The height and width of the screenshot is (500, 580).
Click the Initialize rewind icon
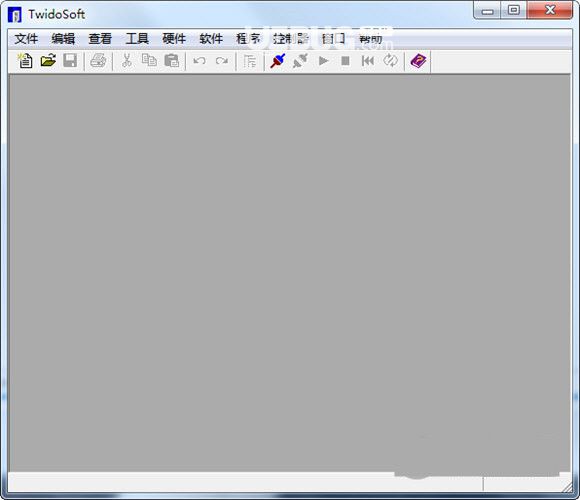(368, 61)
